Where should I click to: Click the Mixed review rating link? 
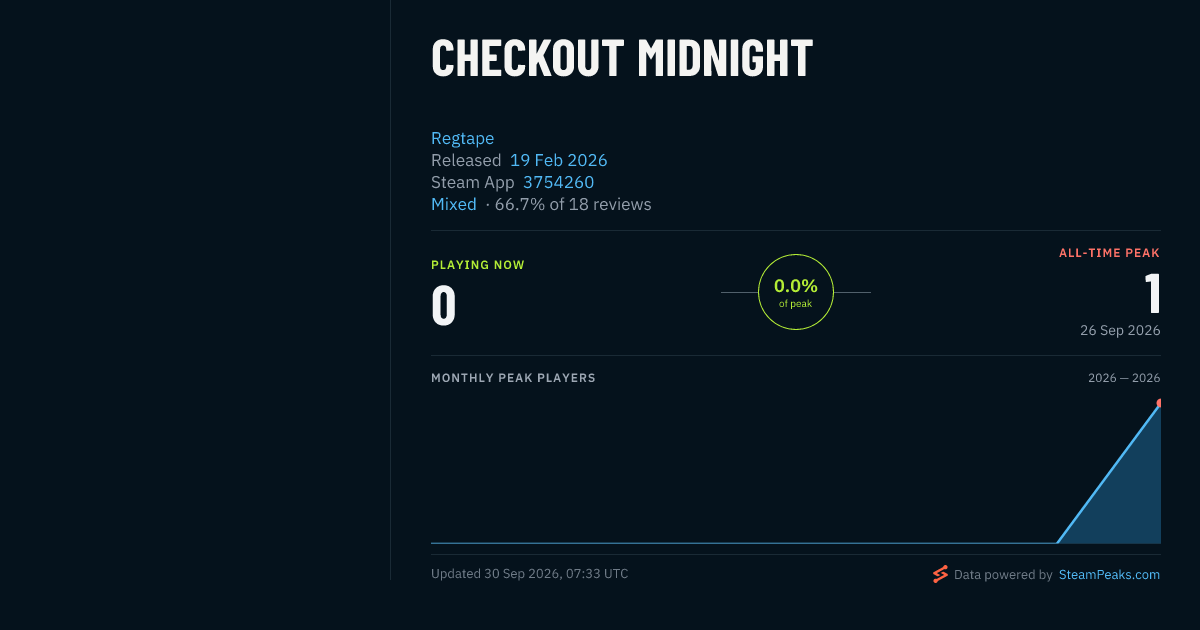(x=453, y=204)
